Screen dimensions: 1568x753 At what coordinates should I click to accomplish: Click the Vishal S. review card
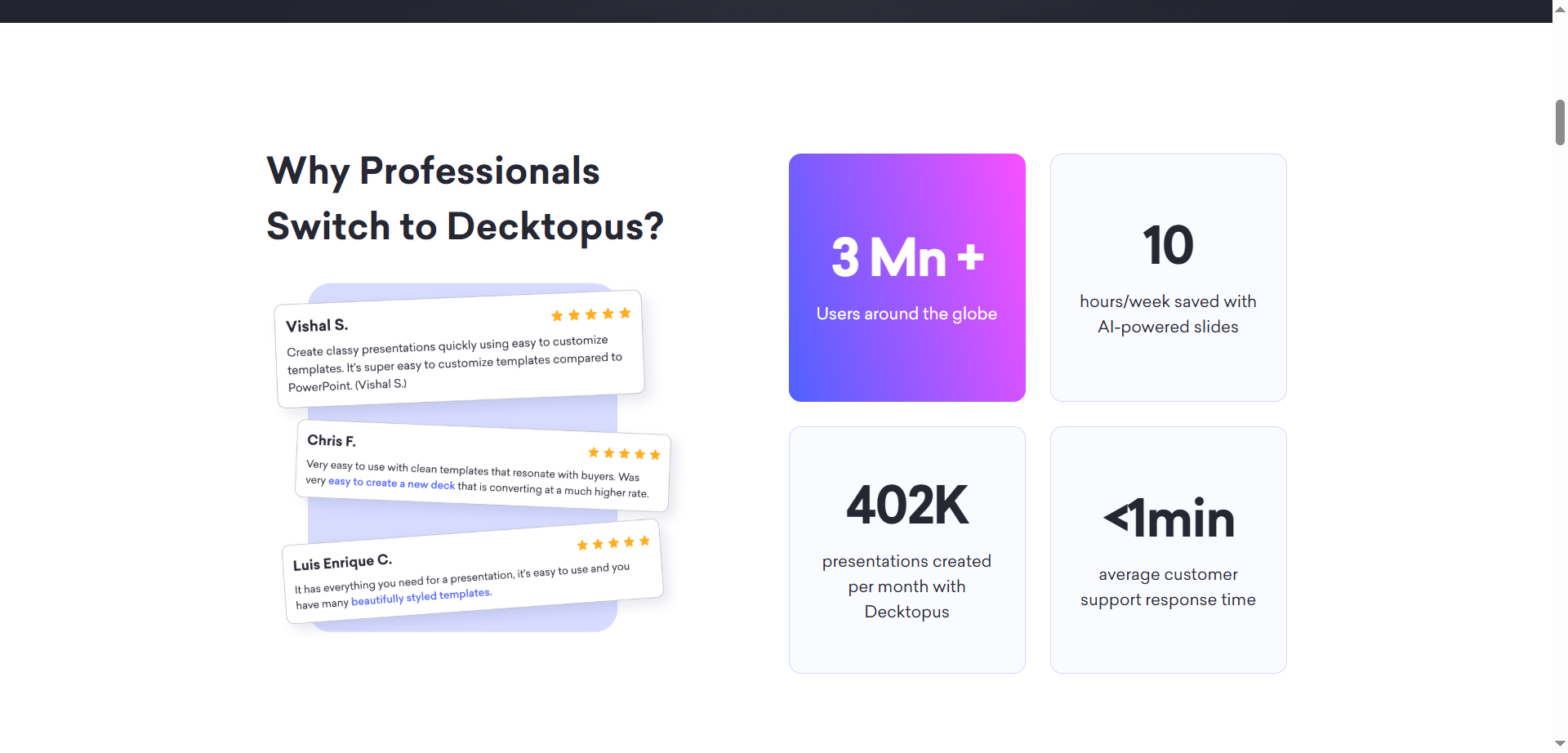click(460, 349)
